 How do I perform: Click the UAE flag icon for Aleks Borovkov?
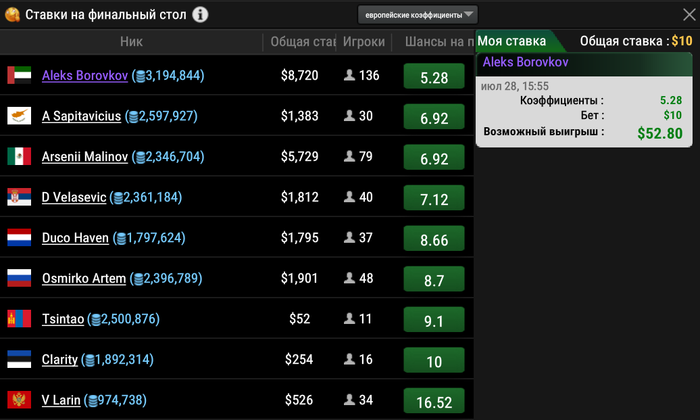(x=19, y=75)
